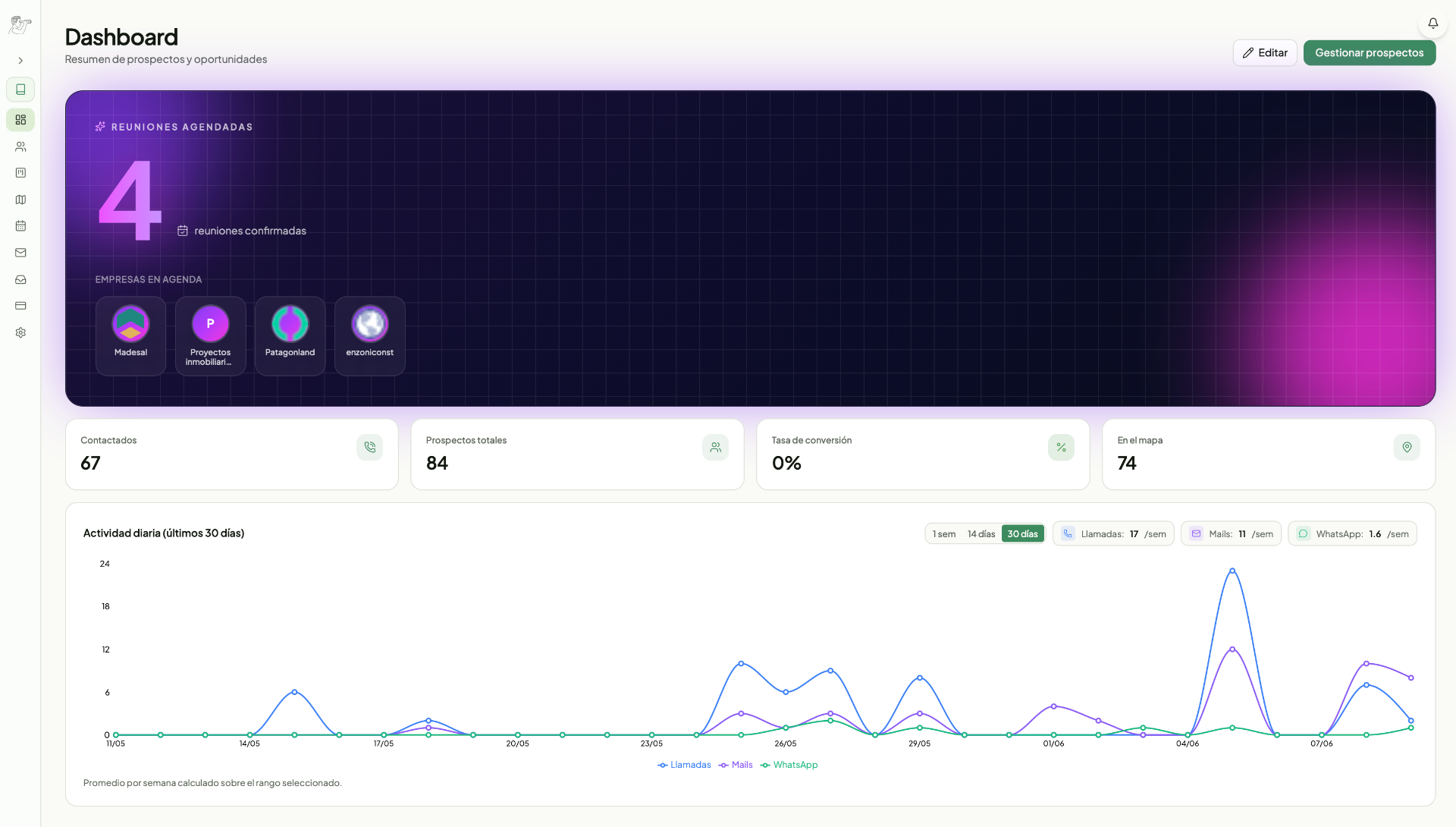Open the dashboard grid icon in sidebar

pos(20,120)
